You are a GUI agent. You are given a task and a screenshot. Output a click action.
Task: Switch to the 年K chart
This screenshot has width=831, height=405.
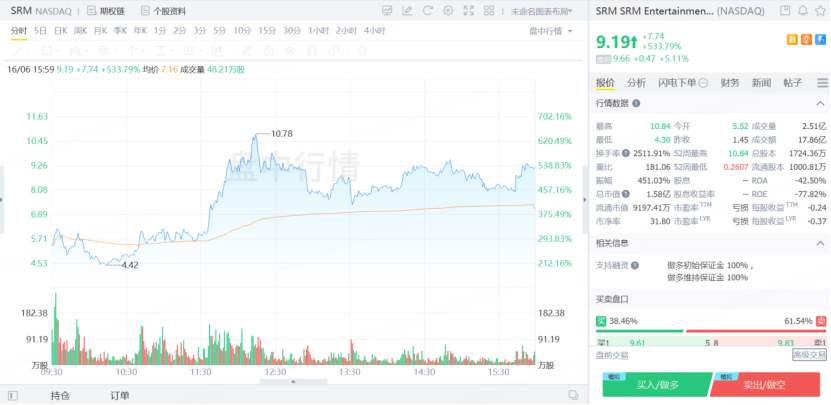(x=140, y=31)
